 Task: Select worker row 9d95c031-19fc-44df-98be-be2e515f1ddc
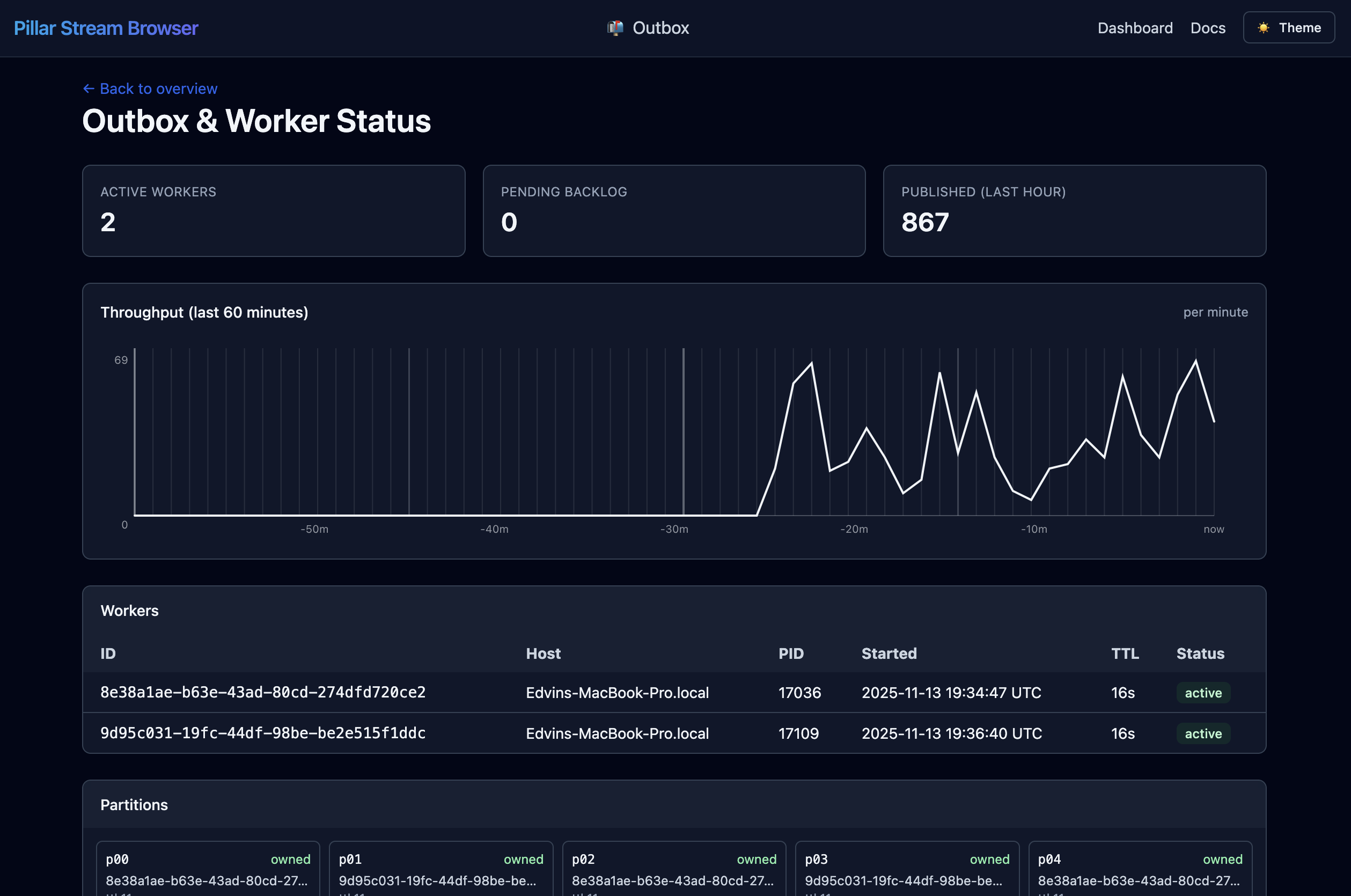pos(263,733)
